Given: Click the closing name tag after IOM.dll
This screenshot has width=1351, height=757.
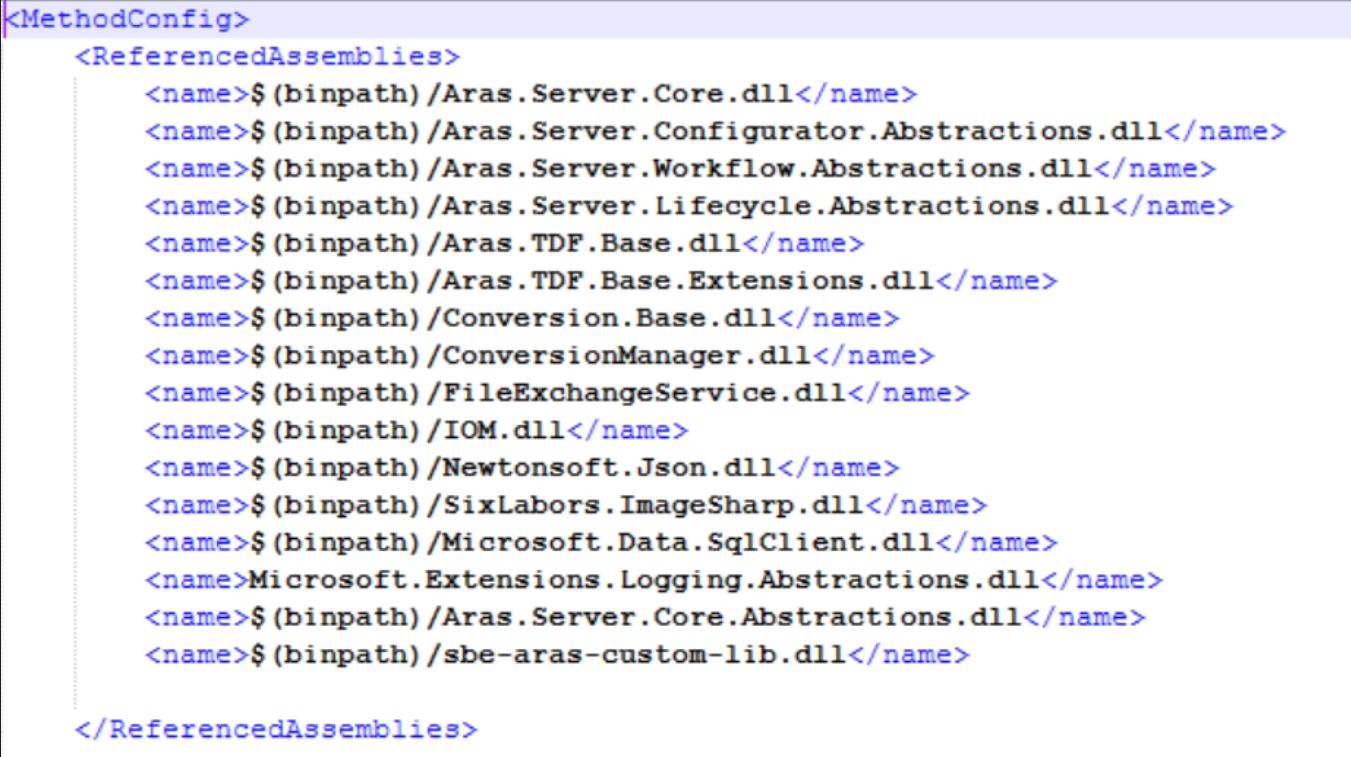Looking at the screenshot, I should coord(627,430).
